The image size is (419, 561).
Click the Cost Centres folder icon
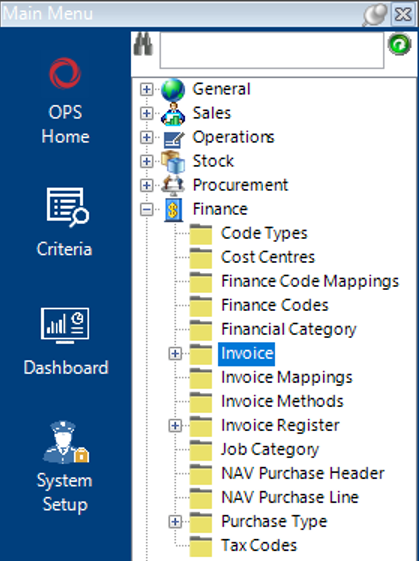point(201,258)
